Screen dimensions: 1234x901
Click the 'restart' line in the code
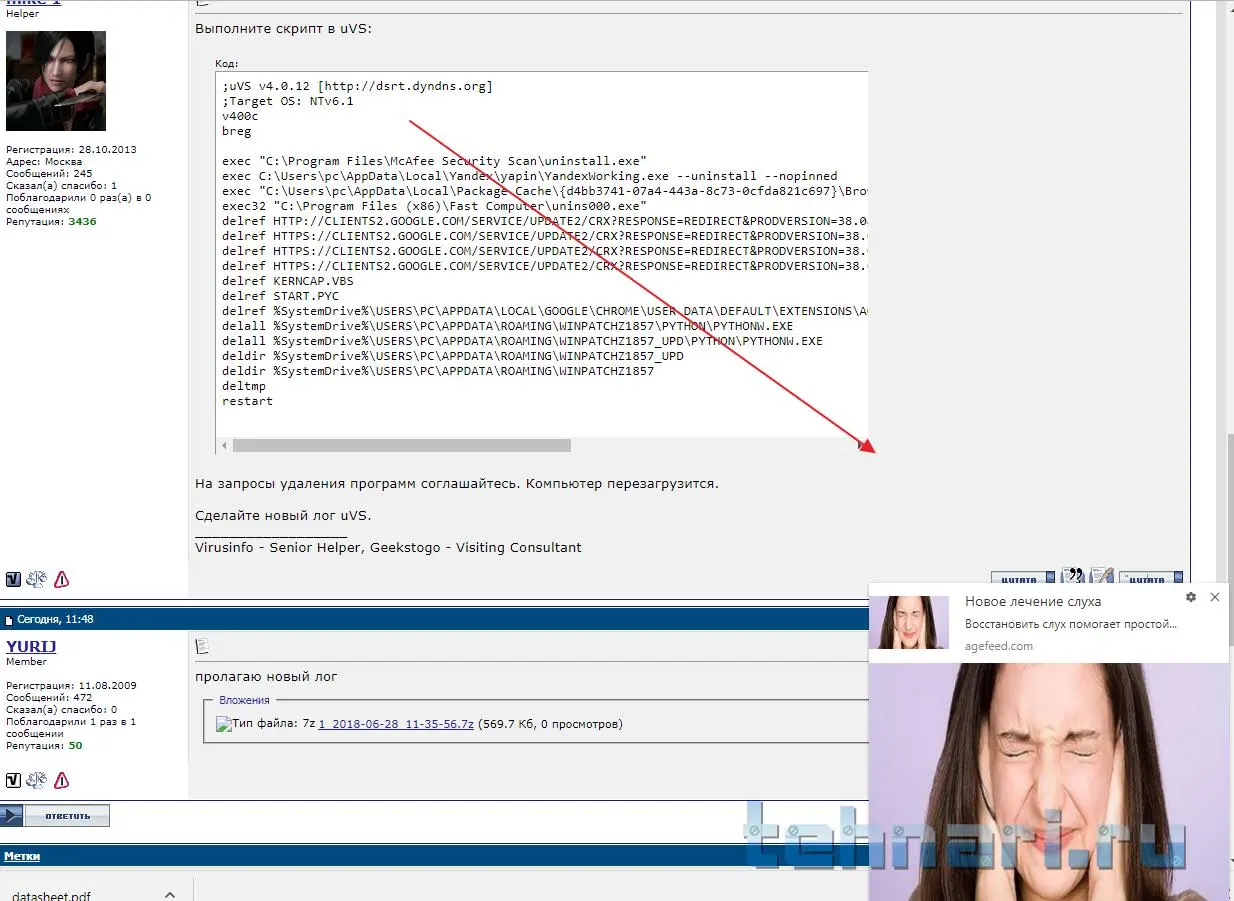point(247,401)
